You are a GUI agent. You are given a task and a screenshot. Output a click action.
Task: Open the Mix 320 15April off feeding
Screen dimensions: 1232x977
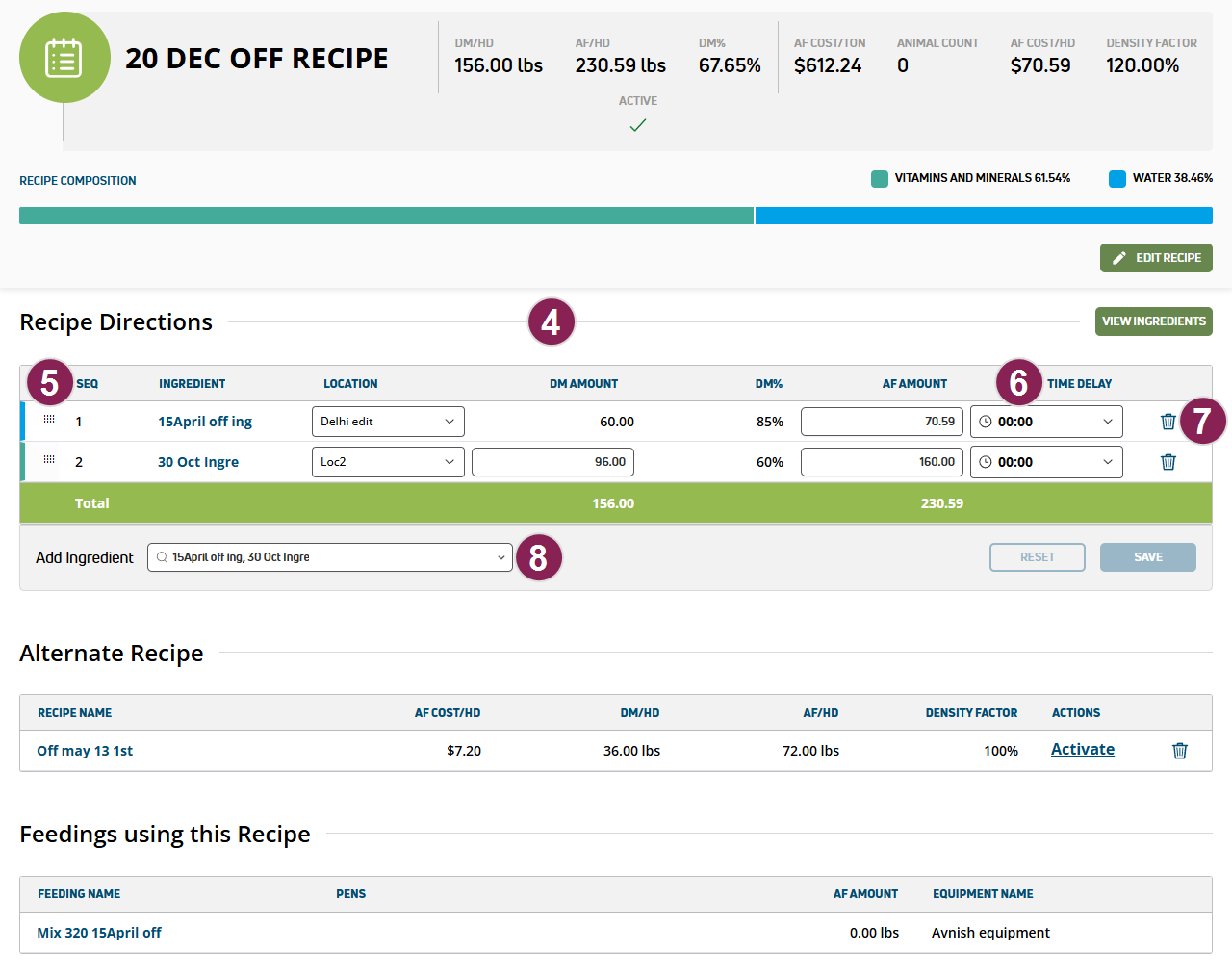coord(99,933)
